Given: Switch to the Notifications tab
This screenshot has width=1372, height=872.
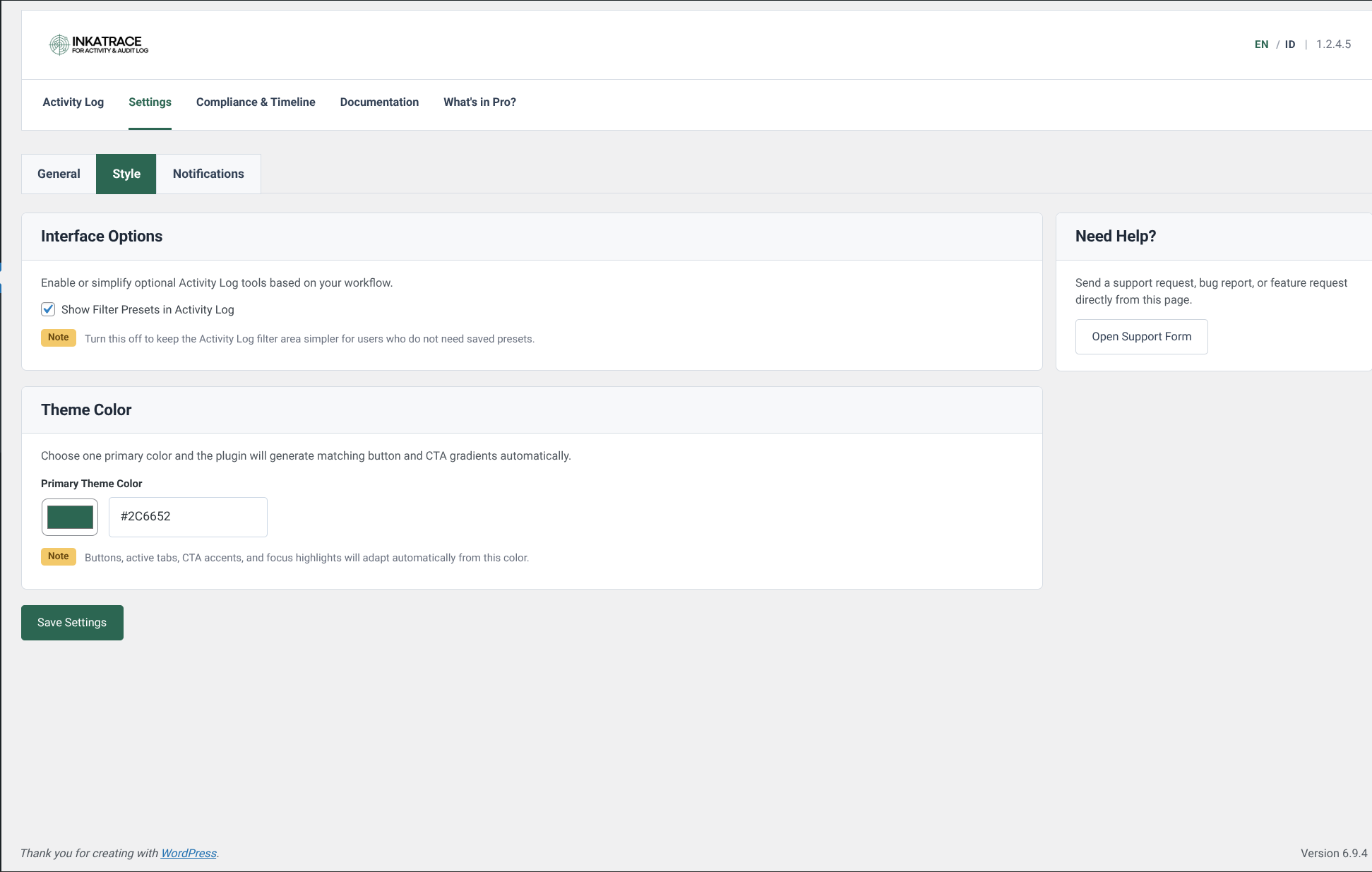Looking at the screenshot, I should pos(208,174).
